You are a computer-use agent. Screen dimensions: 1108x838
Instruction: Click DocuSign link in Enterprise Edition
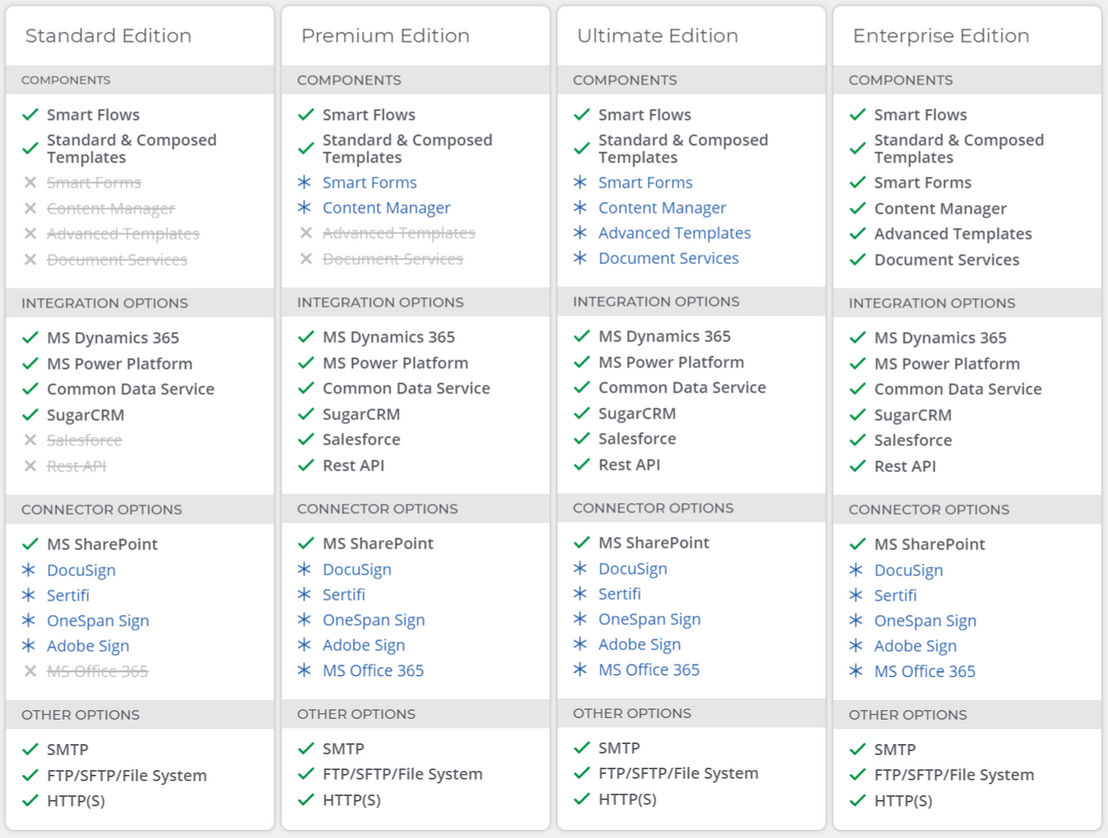click(x=908, y=570)
